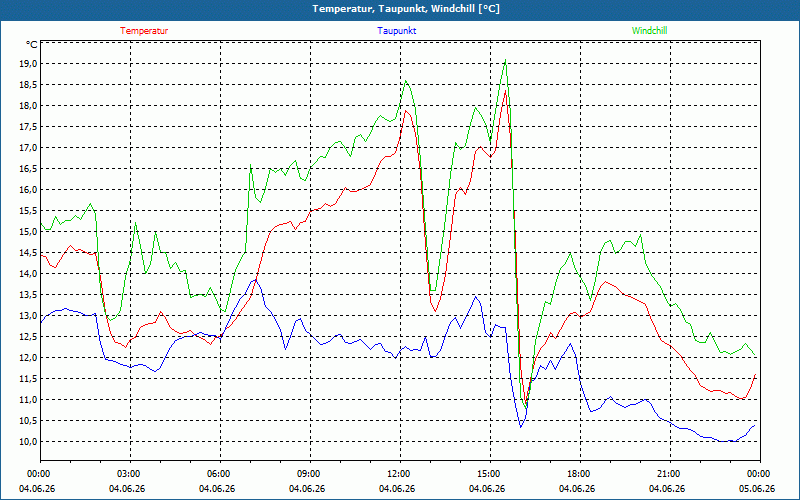This screenshot has width=800, height=500.
Task: Click the '17,5' y-axis value
Action: point(28,127)
